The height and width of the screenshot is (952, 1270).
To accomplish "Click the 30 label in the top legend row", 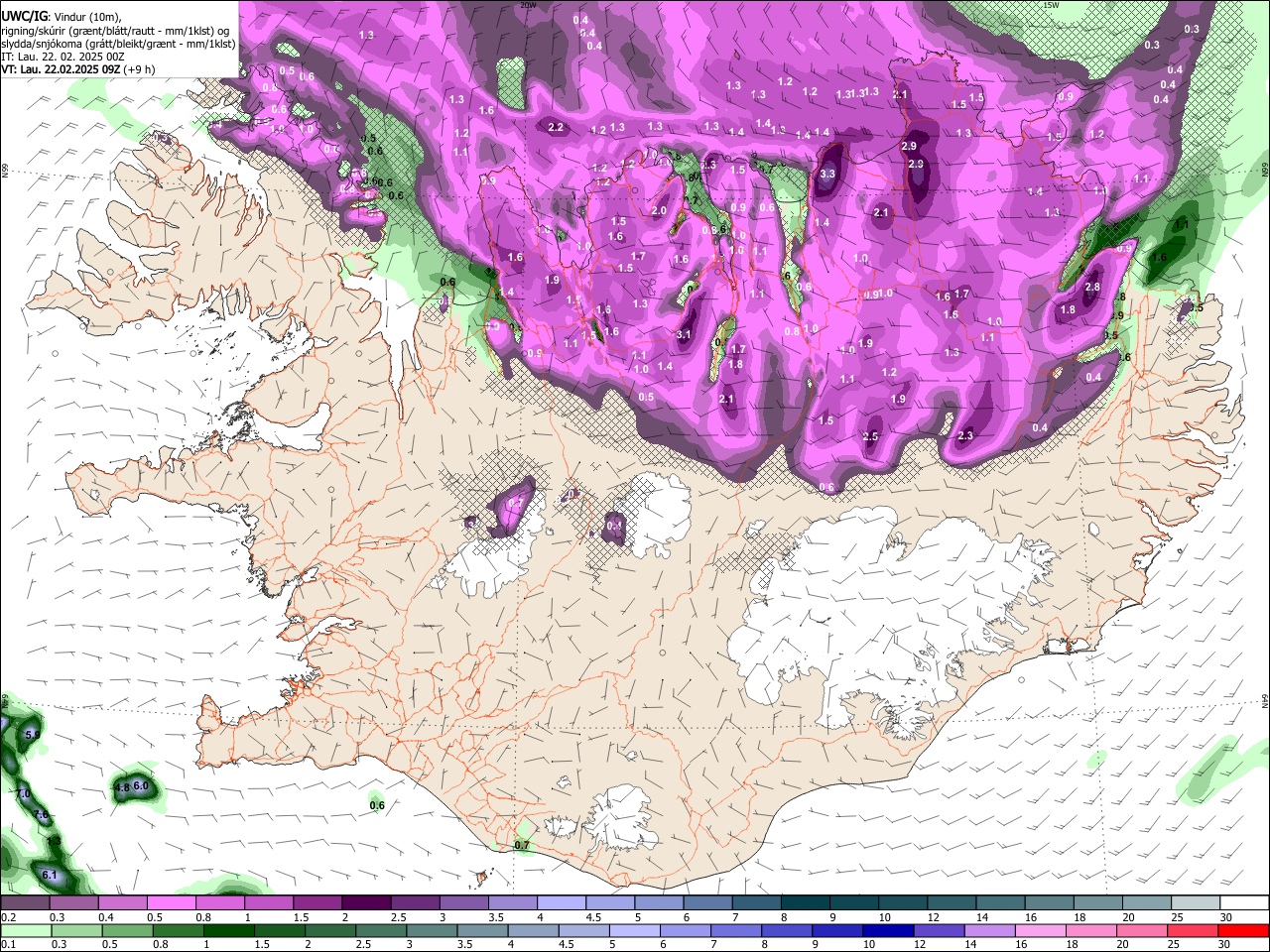I will tap(1224, 917).
